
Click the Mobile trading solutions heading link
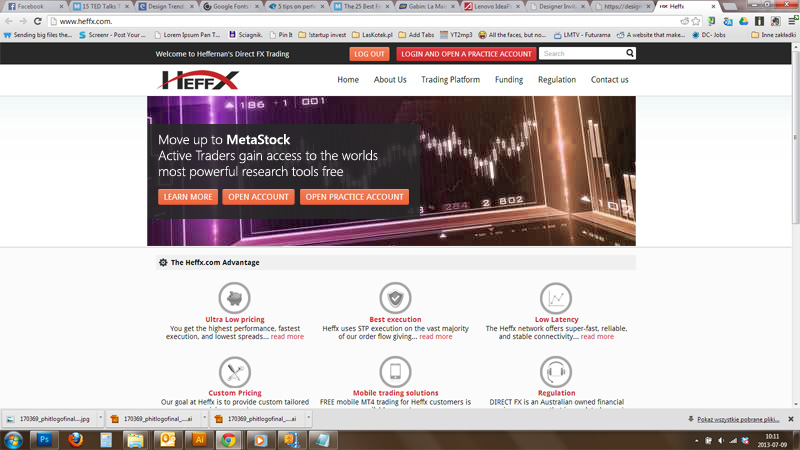[x=395, y=393]
